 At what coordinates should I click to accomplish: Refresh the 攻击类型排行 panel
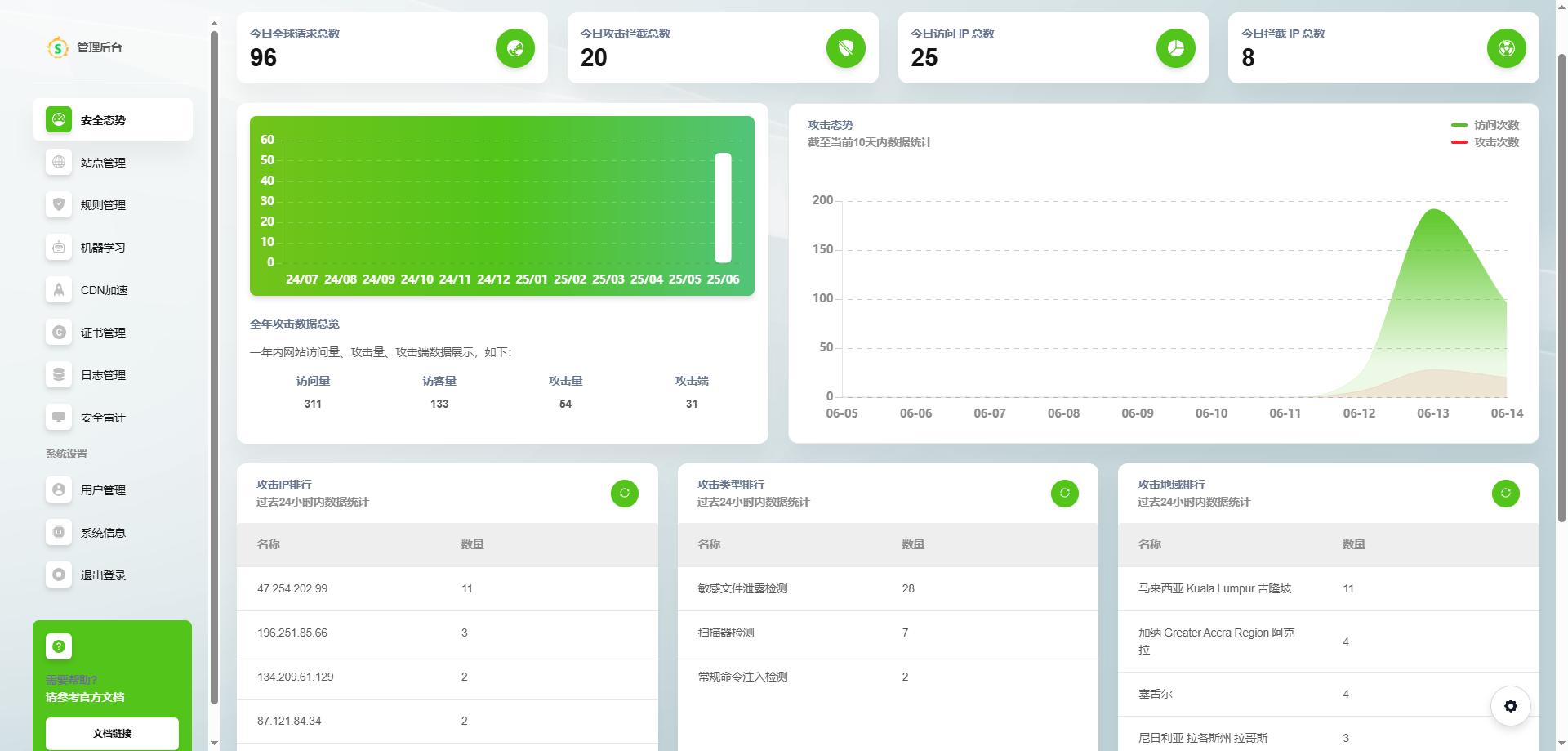[1065, 493]
